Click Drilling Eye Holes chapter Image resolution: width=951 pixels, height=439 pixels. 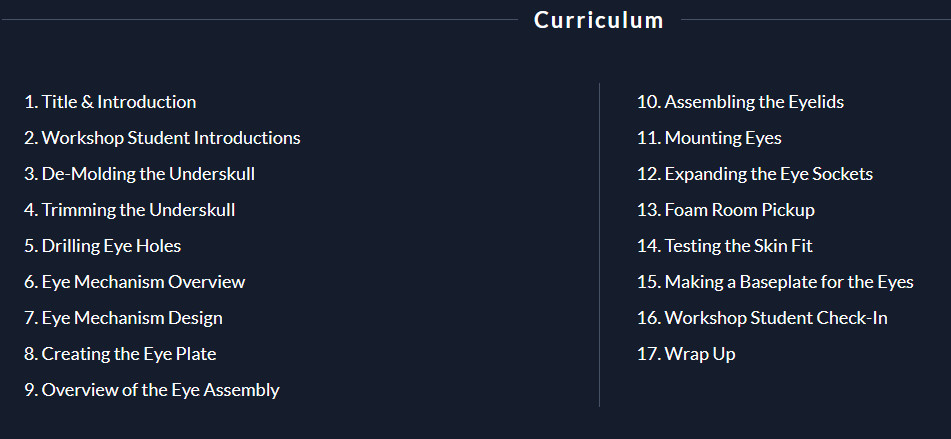pos(102,246)
